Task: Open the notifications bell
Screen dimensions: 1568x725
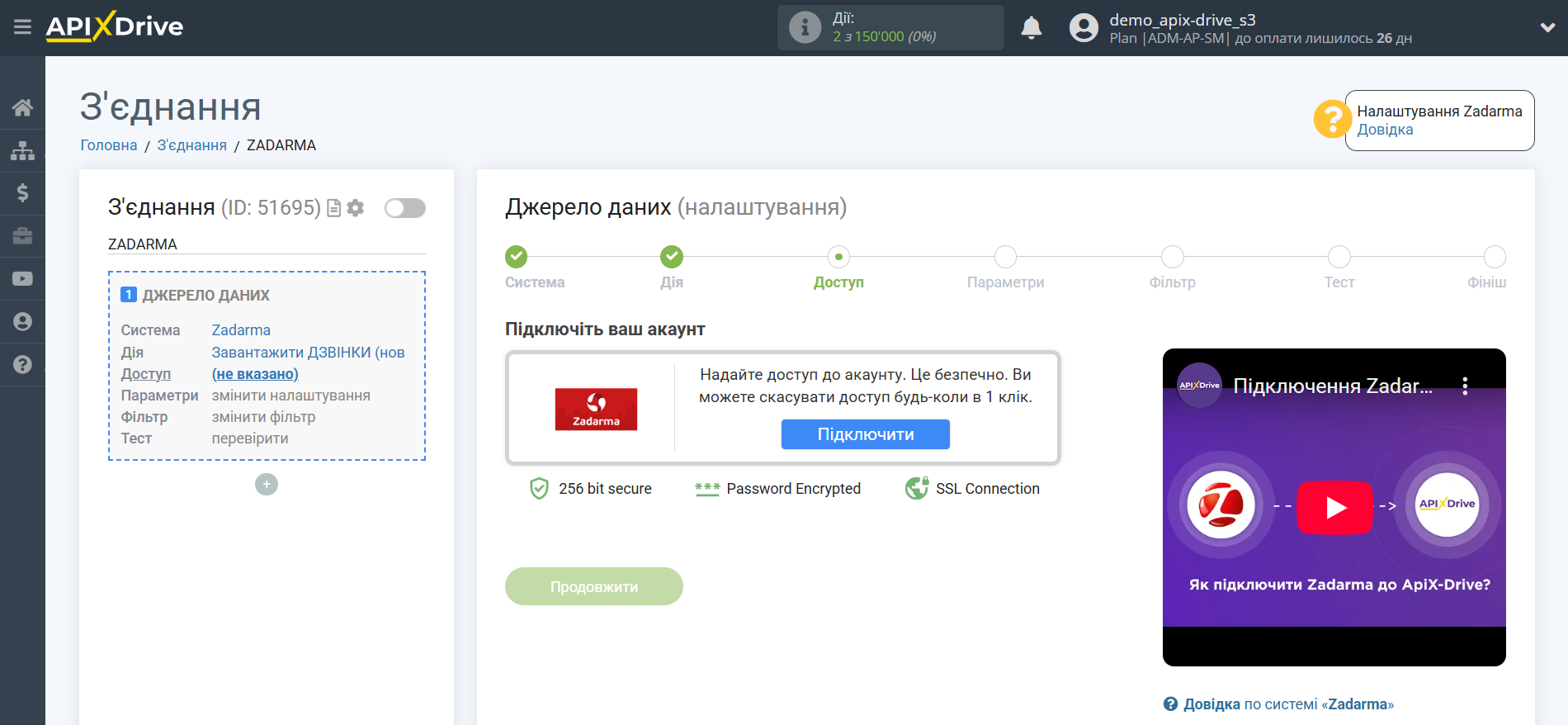Action: 1031,27
